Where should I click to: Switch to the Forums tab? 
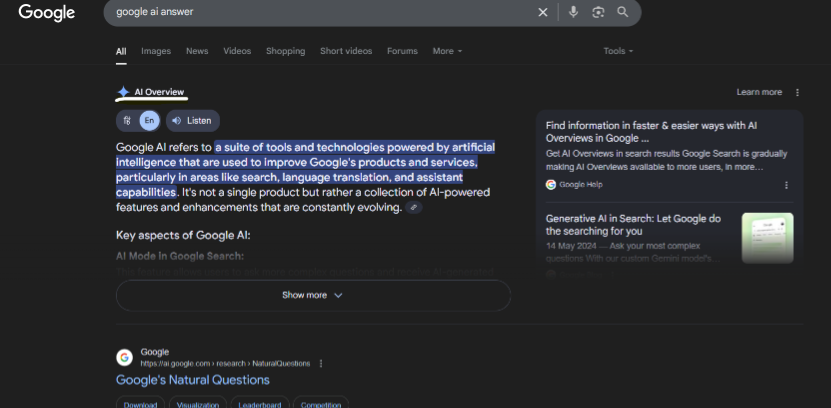coord(402,51)
